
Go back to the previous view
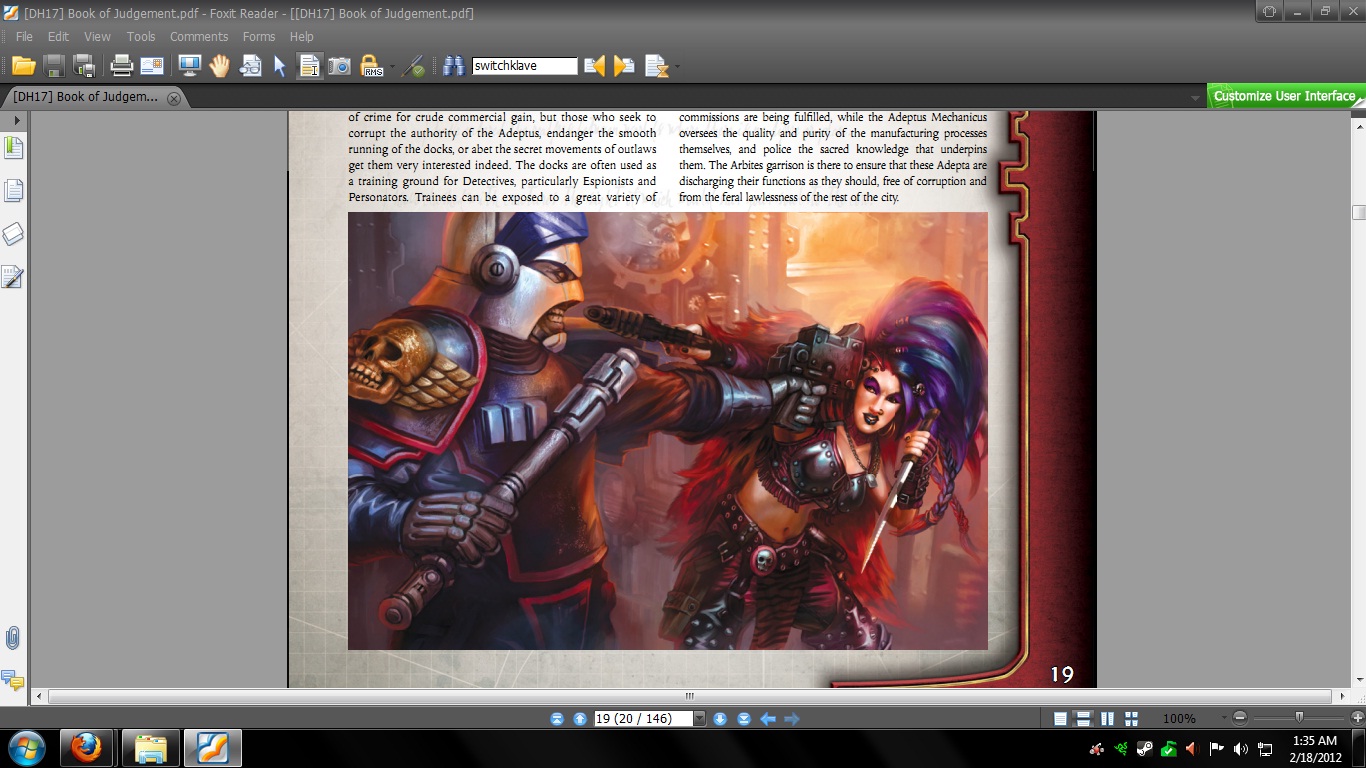(x=768, y=718)
